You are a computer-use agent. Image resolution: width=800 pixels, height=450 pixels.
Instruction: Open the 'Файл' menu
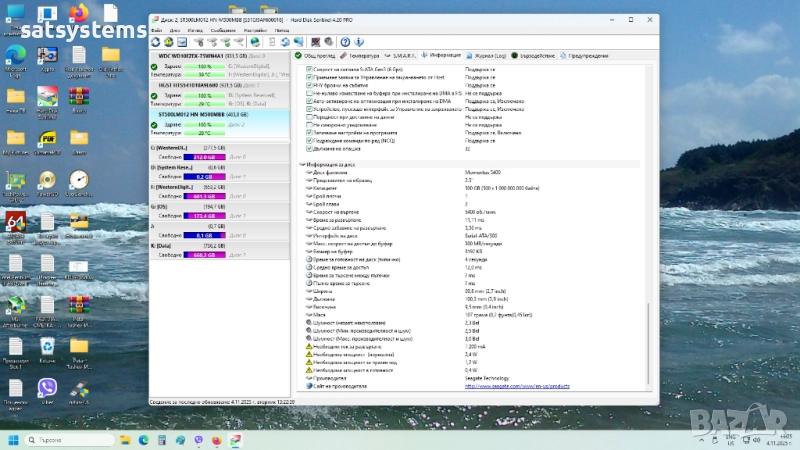[156, 30]
